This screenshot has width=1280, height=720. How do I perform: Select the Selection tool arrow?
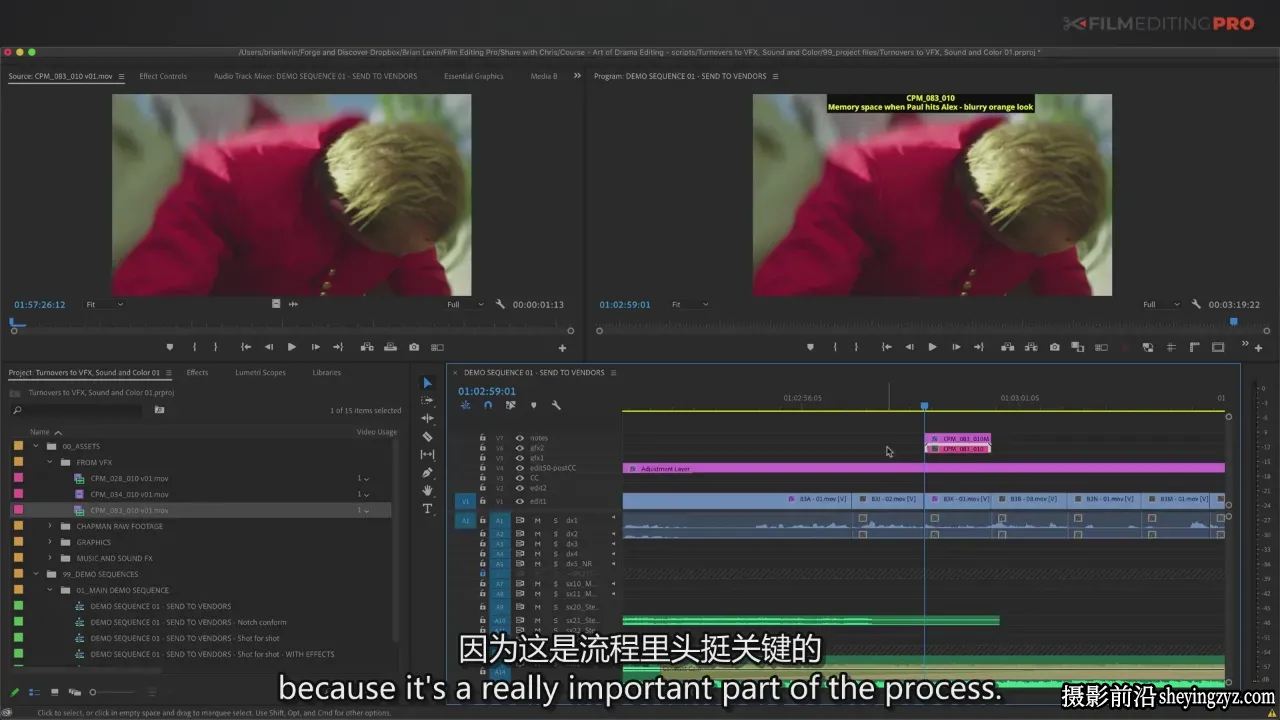[427, 383]
